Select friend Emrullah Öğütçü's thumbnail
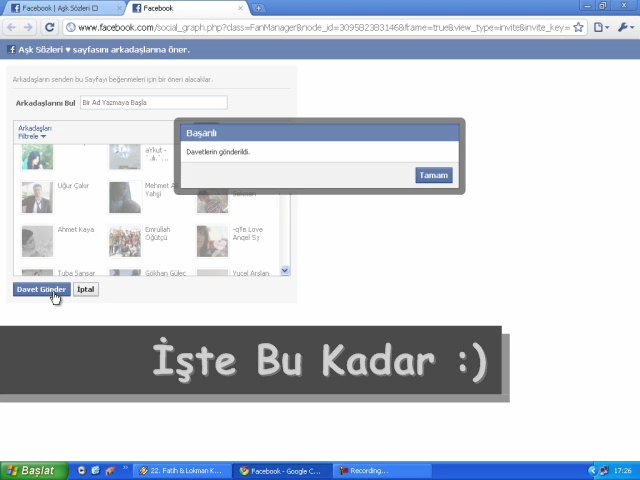This screenshot has width=640, height=480. click(125, 241)
